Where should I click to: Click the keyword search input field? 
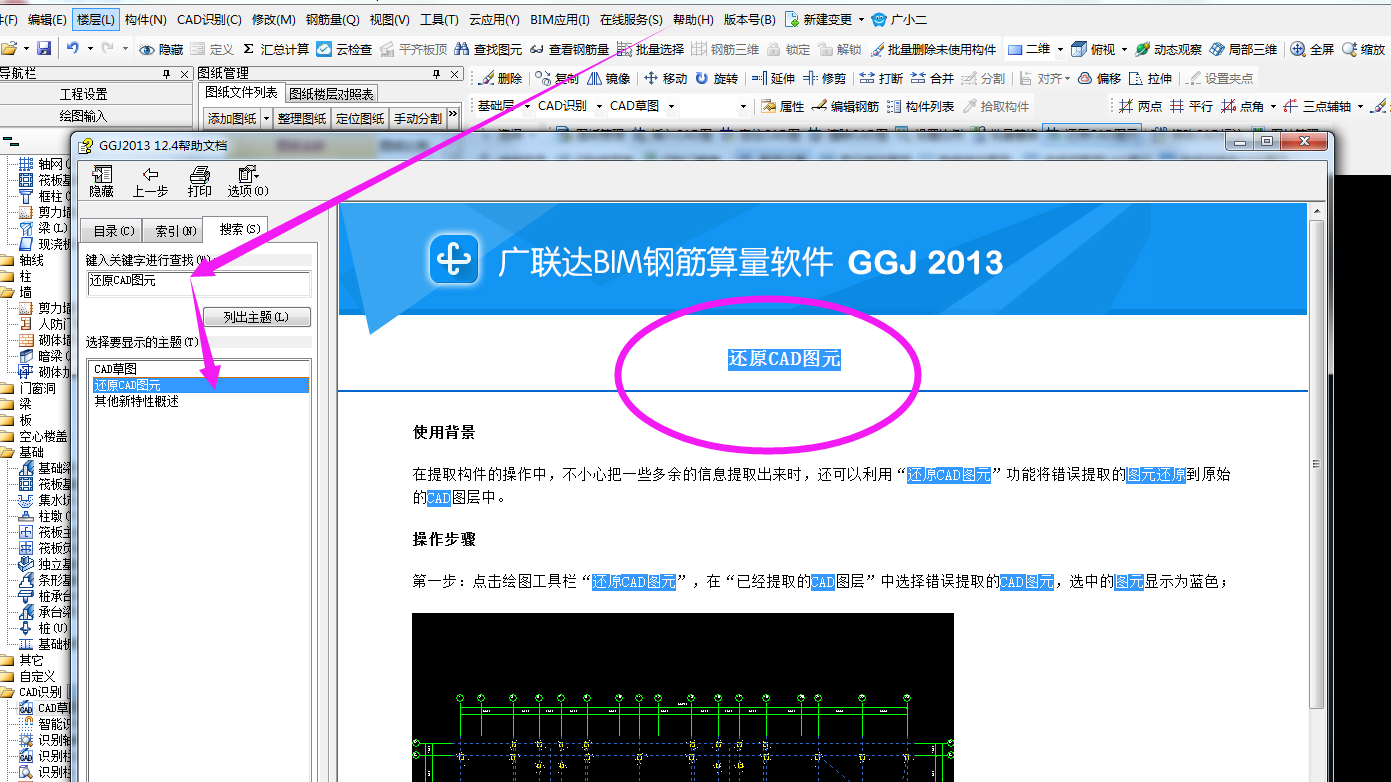pos(198,283)
